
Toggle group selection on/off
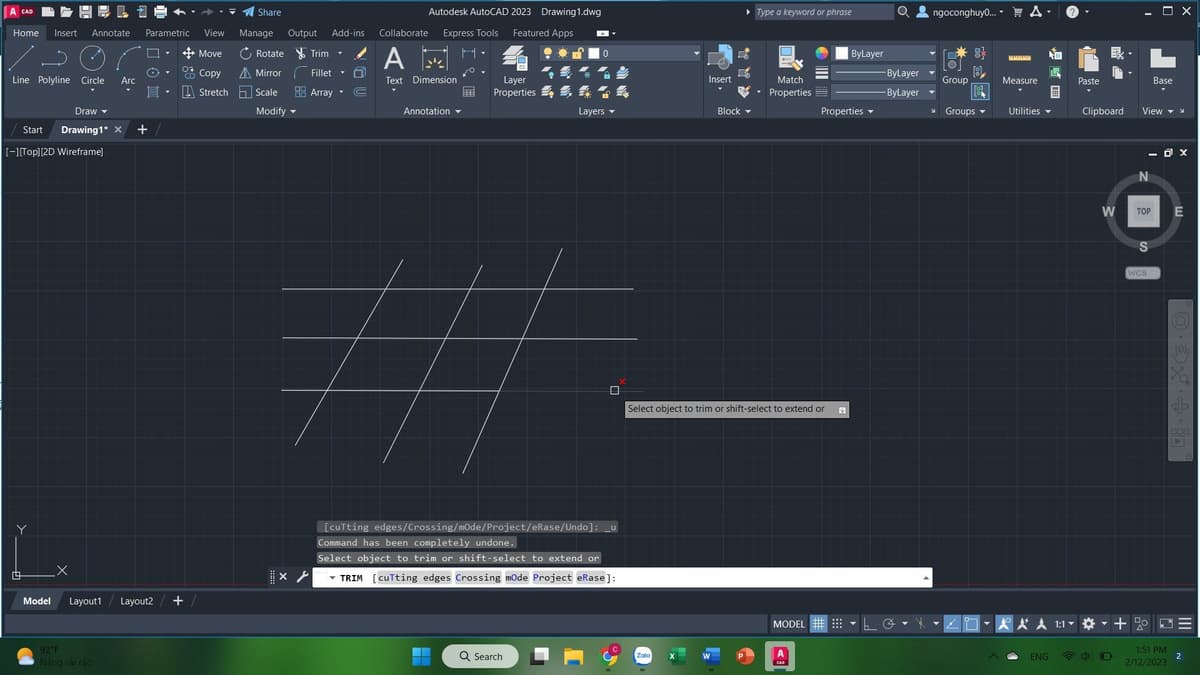click(x=981, y=92)
